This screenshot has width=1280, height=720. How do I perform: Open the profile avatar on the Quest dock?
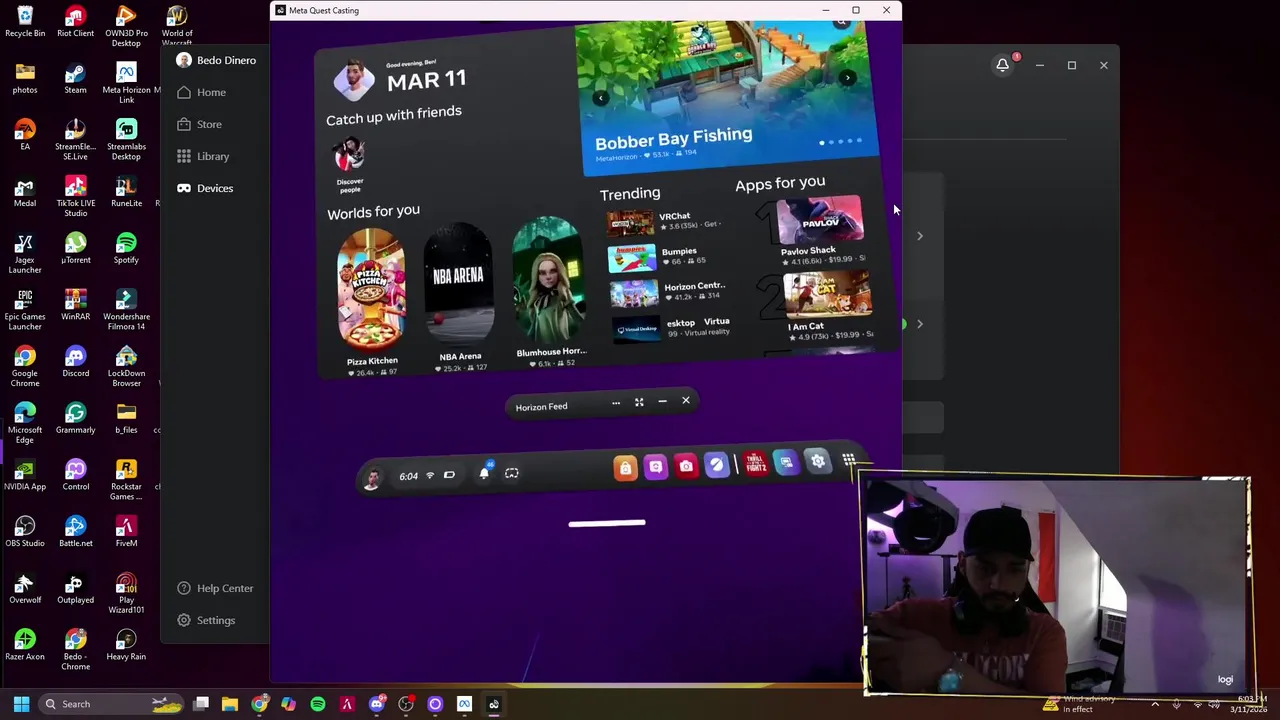tap(371, 479)
